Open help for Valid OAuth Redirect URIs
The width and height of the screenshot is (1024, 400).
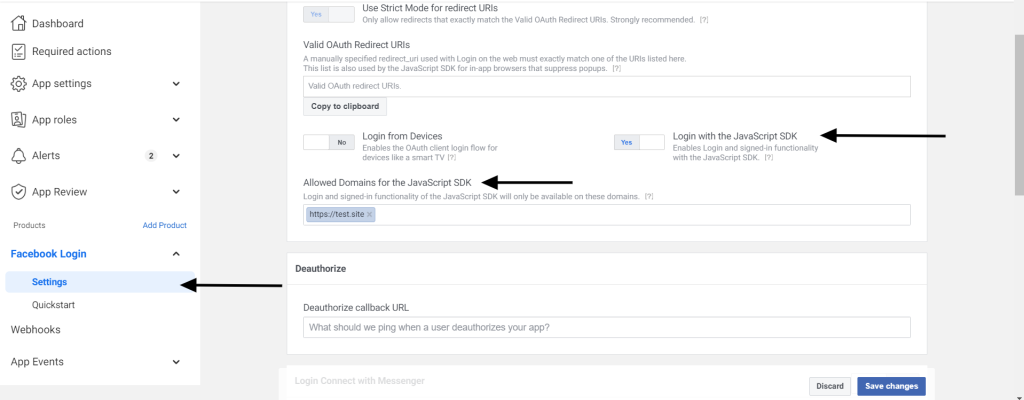tap(616, 68)
